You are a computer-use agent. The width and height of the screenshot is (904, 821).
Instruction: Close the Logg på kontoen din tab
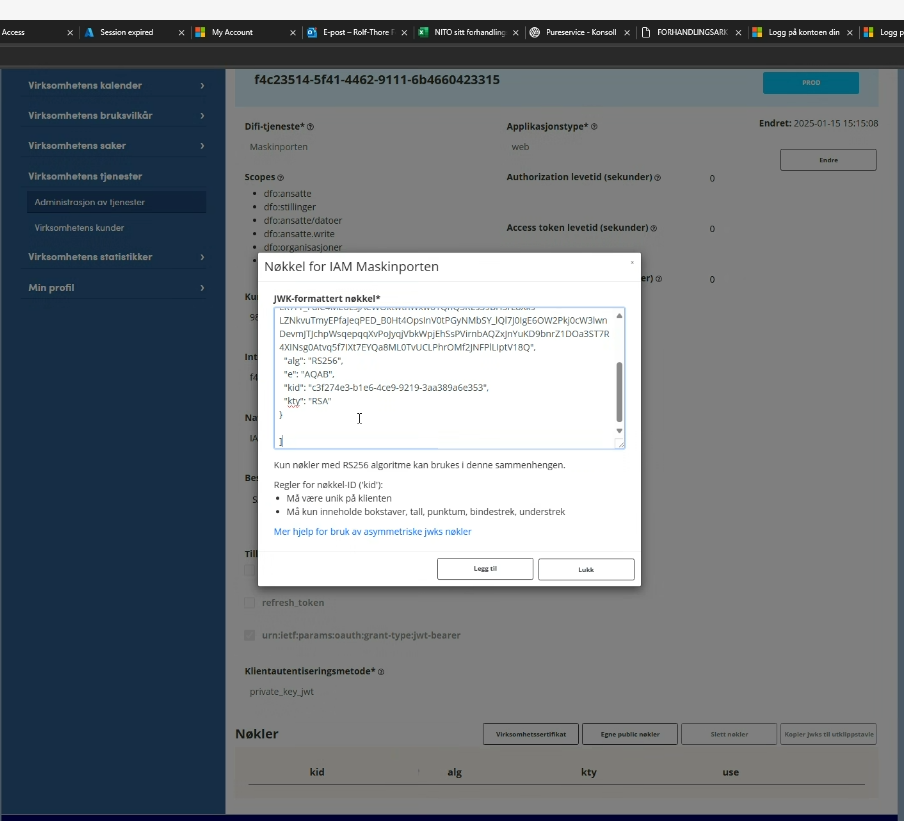[849, 33]
